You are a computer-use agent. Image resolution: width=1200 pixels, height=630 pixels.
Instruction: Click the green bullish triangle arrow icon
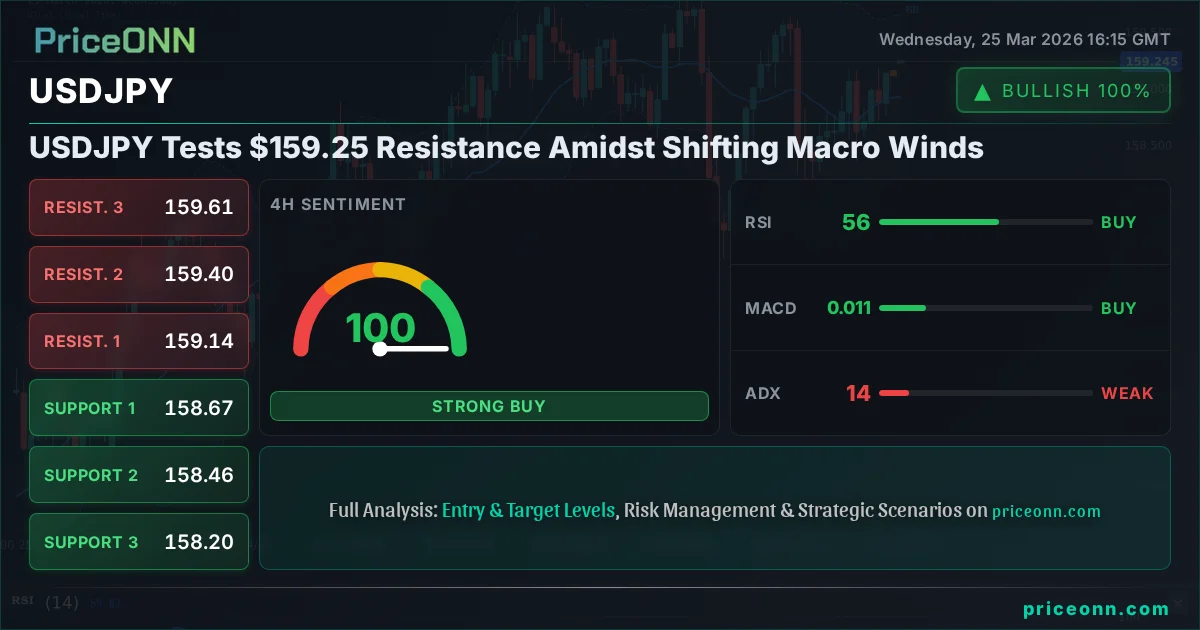[983, 92]
